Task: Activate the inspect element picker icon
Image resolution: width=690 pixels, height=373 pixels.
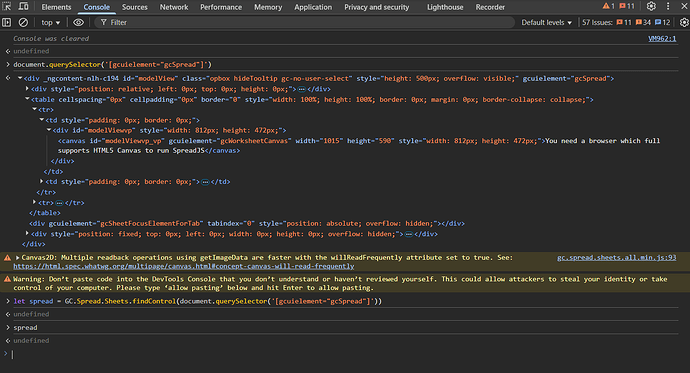Action: point(7,7)
